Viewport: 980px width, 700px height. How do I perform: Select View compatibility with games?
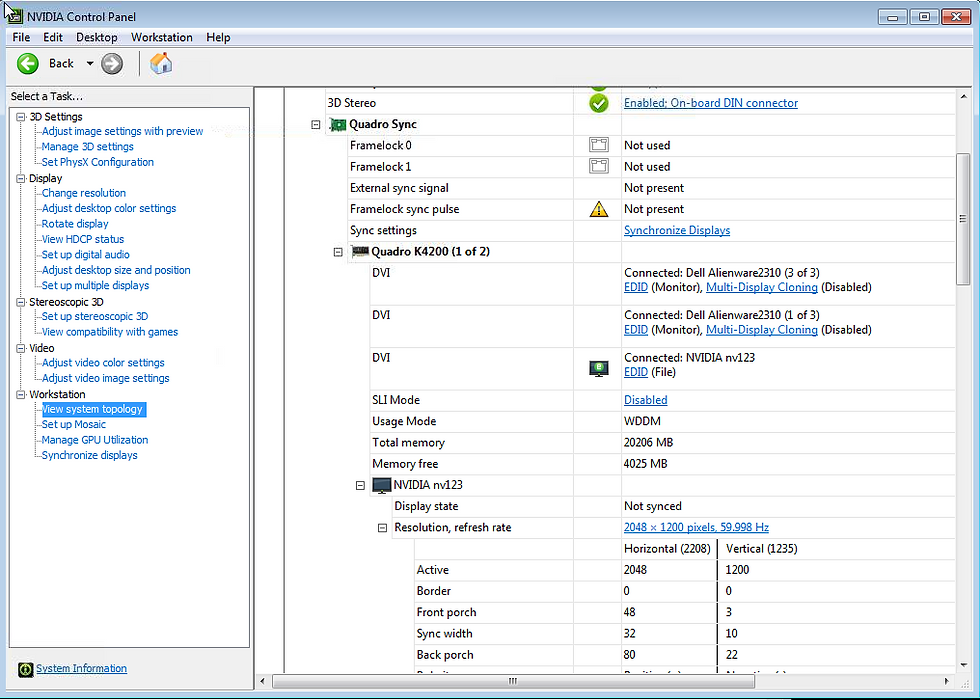pos(110,332)
